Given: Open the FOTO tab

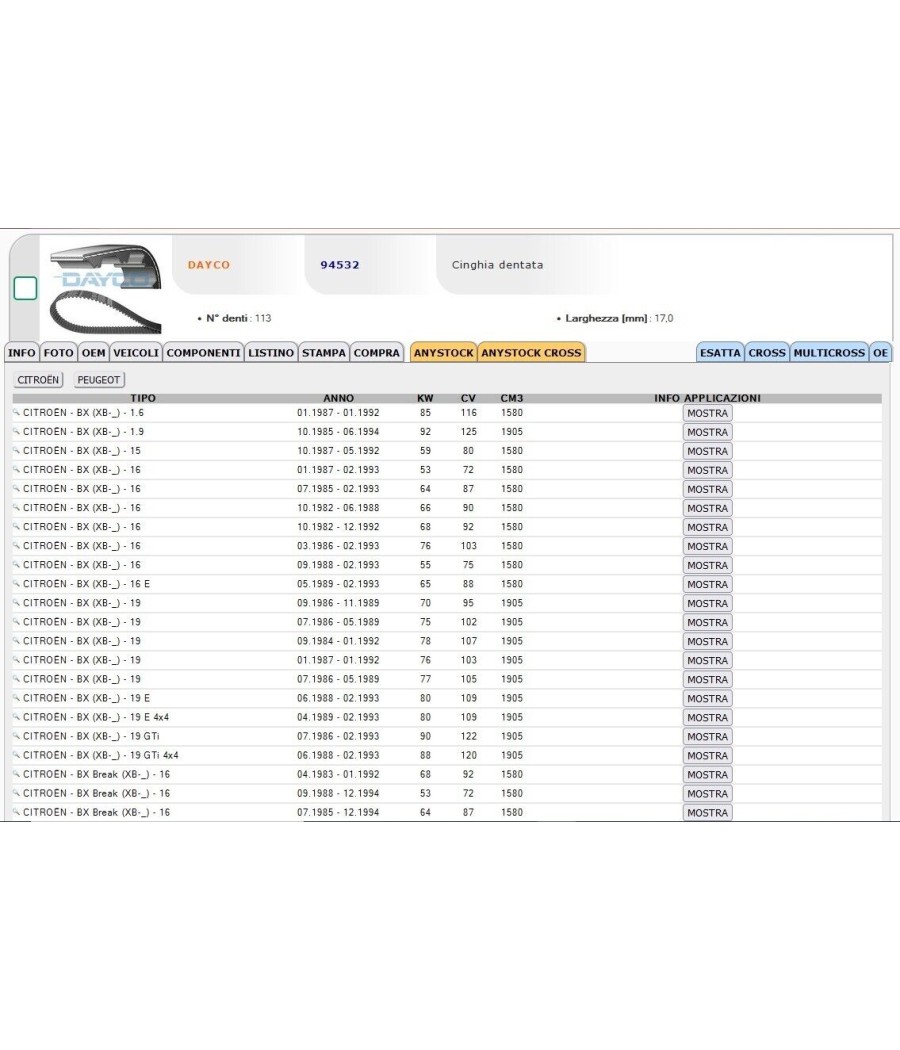Looking at the screenshot, I should click(58, 353).
